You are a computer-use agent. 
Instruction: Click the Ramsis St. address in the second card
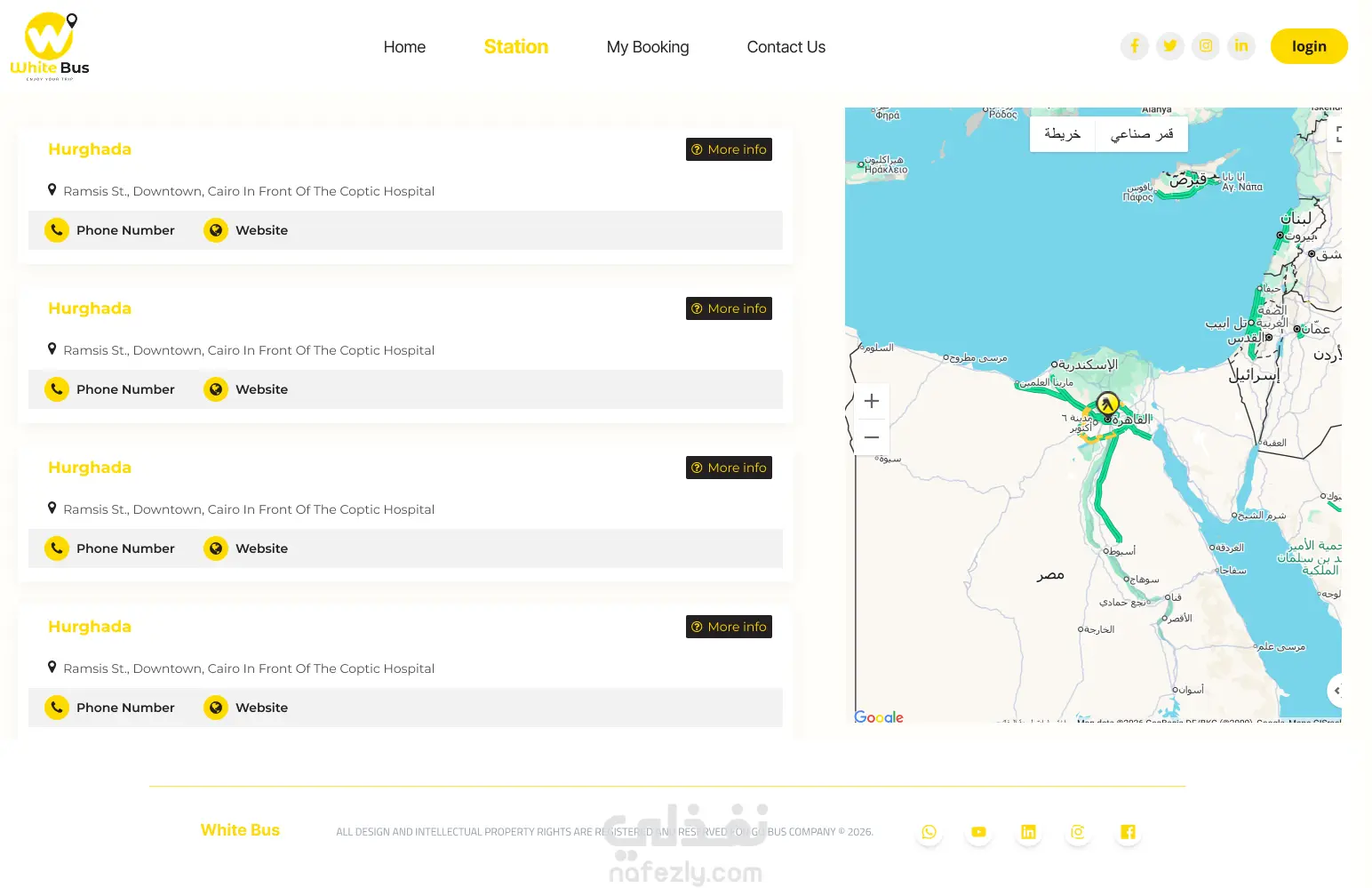point(249,350)
